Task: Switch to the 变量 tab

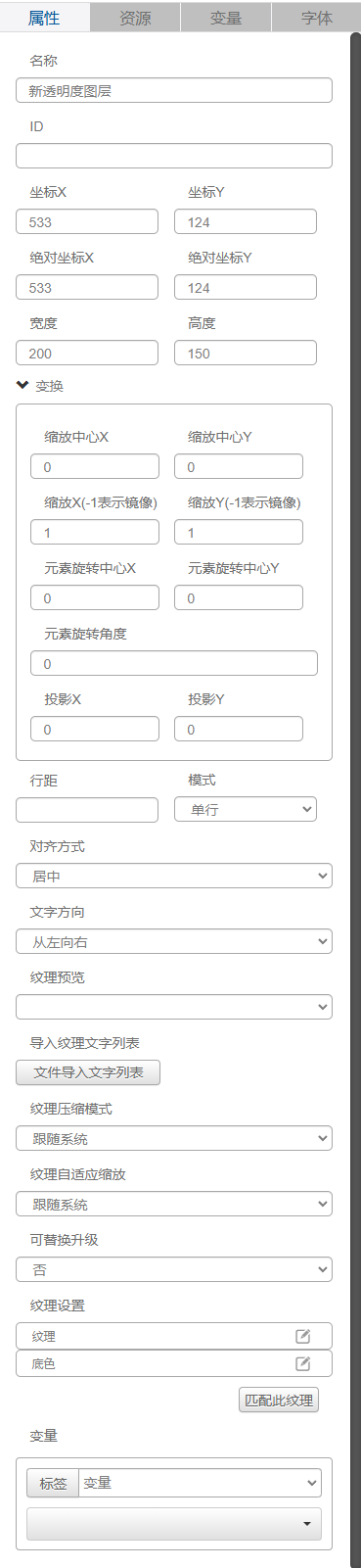Action: click(226, 17)
